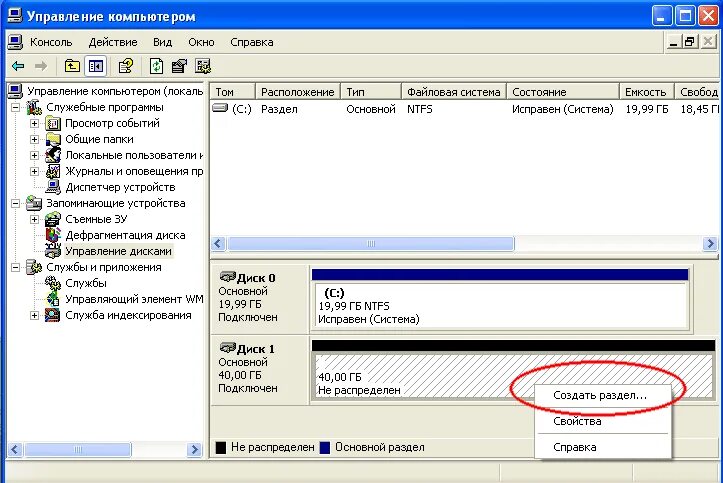The height and width of the screenshot is (483, 723).
Task: Select the Служба индексирования icon
Action: 53,315
